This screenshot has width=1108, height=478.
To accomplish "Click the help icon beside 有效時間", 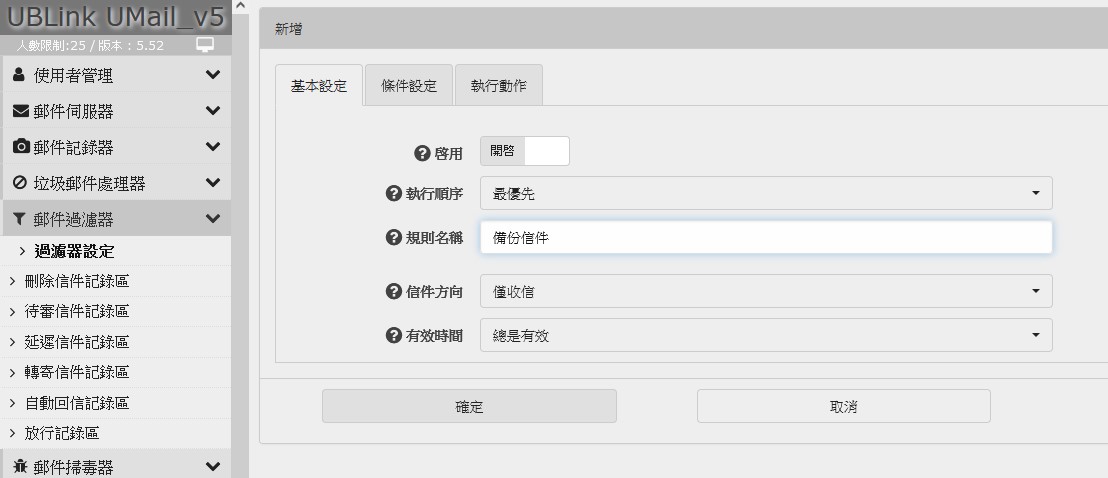I will [394, 336].
